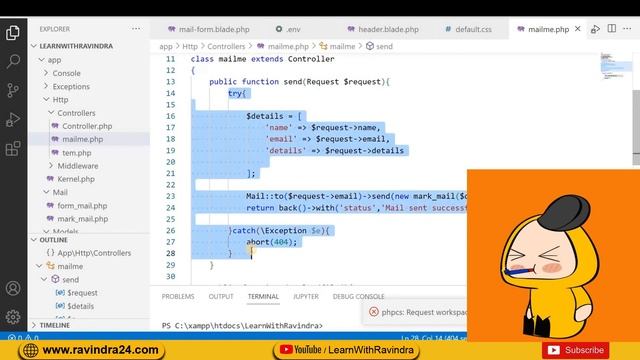This screenshot has height=360, width=640.
Task: Collapse the Mail folder
Action: click(x=60, y=192)
